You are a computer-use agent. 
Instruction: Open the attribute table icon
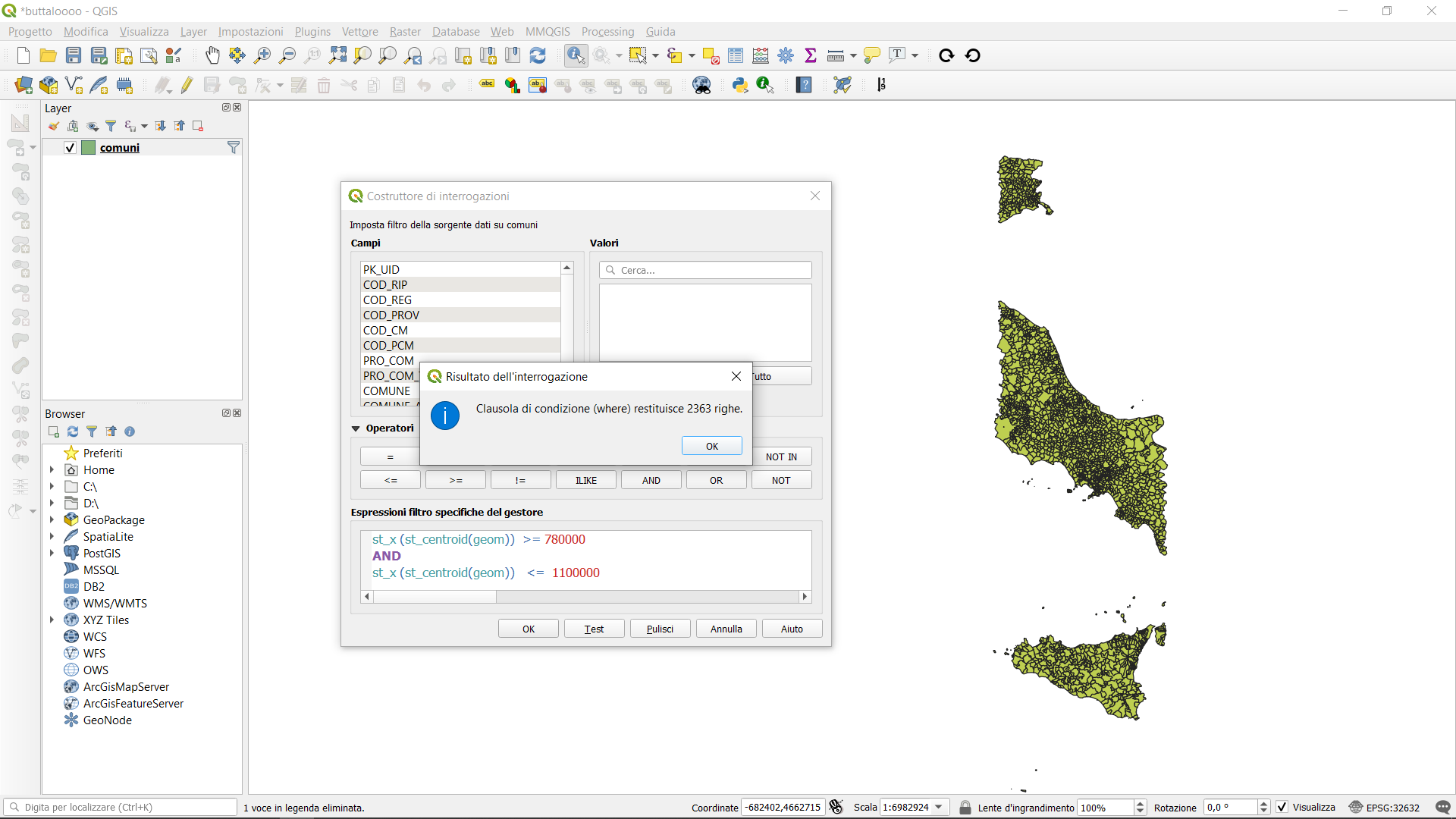735,55
